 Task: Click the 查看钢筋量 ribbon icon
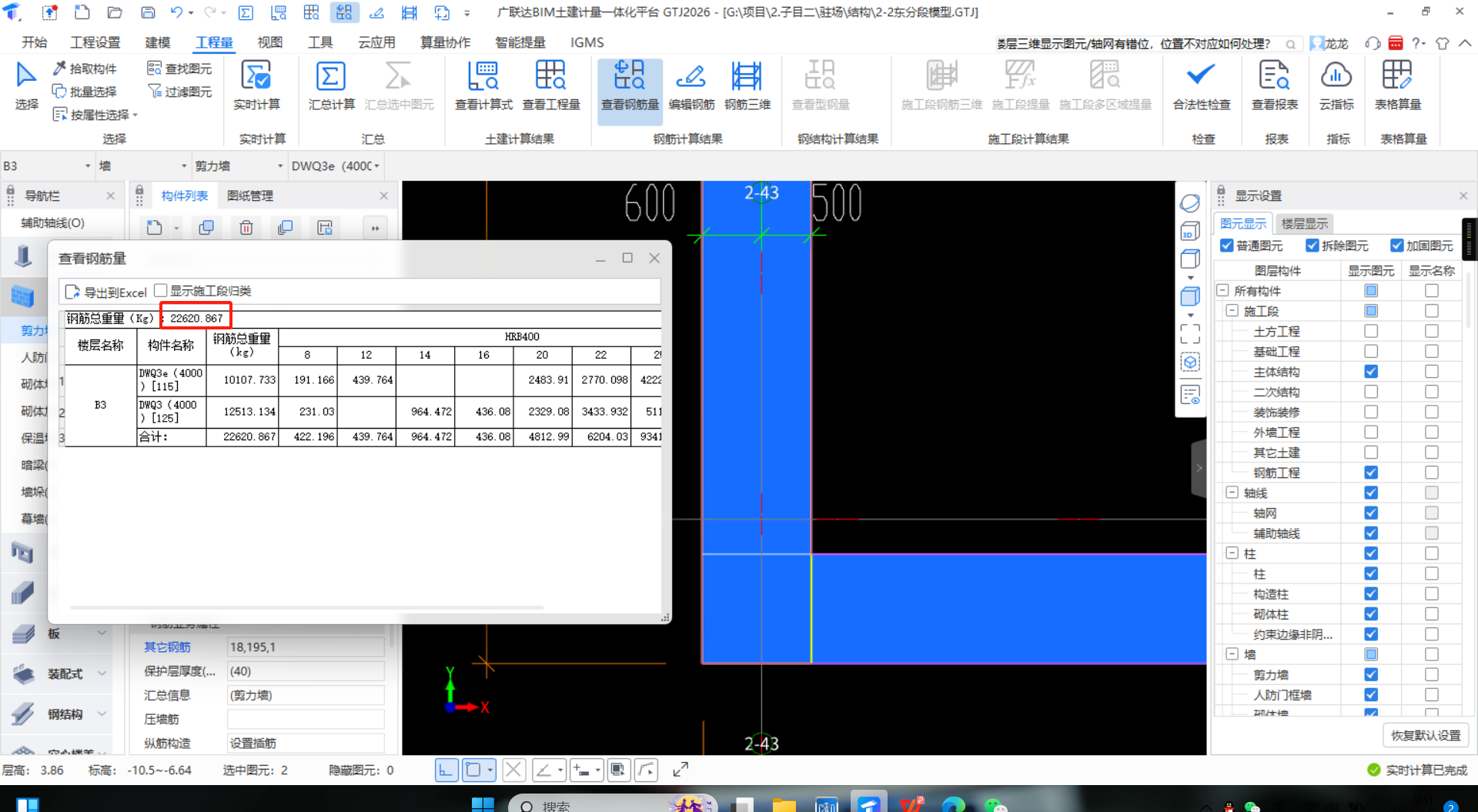(630, 76)
